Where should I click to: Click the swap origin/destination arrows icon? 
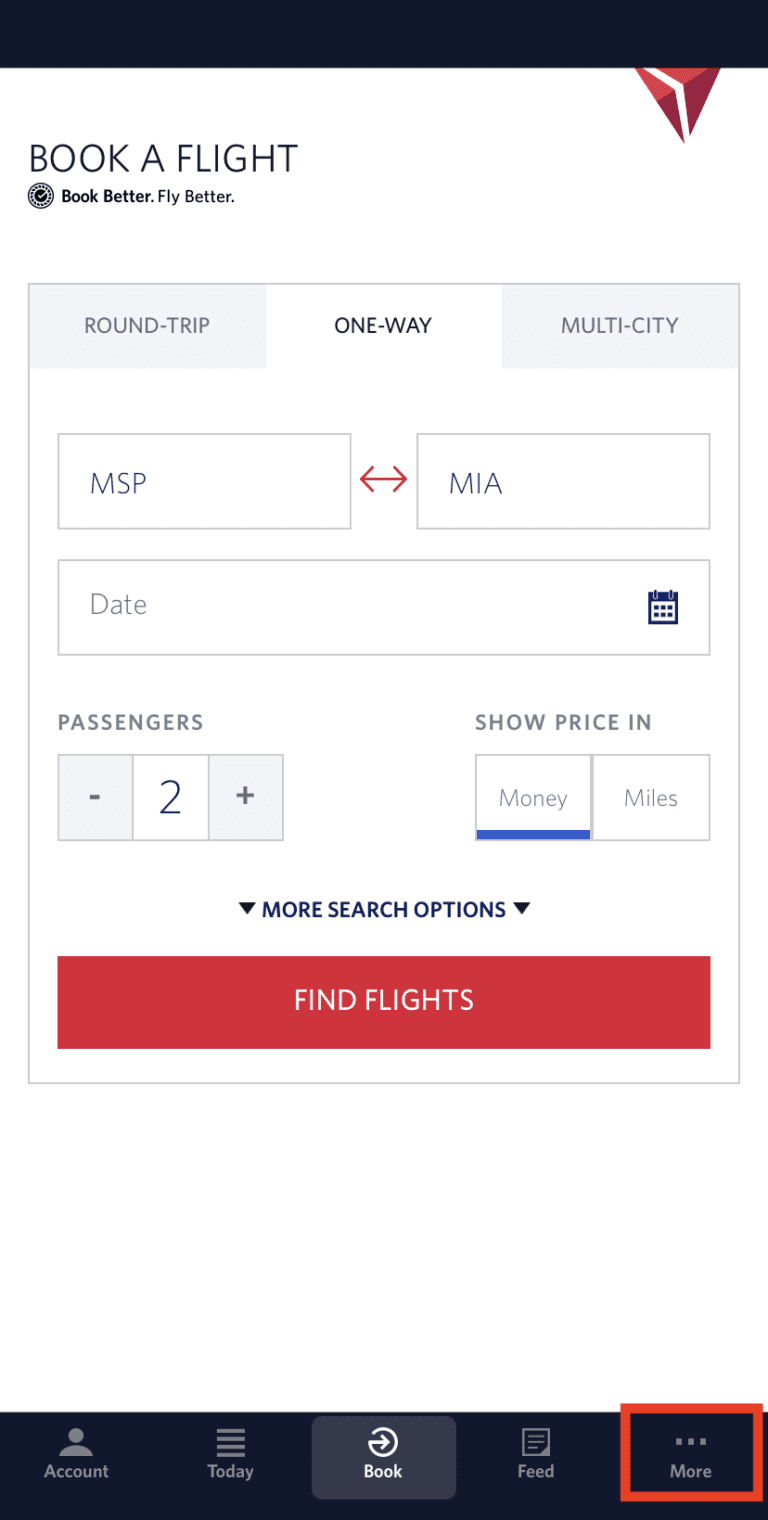coord(383,480)
